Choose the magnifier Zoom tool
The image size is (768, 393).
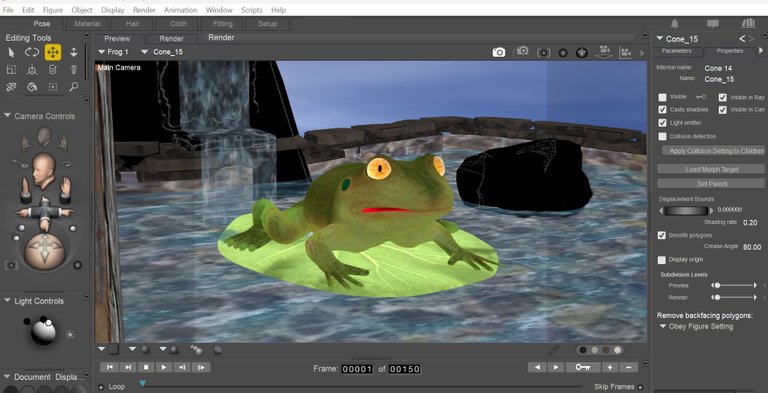pos(73,87)
